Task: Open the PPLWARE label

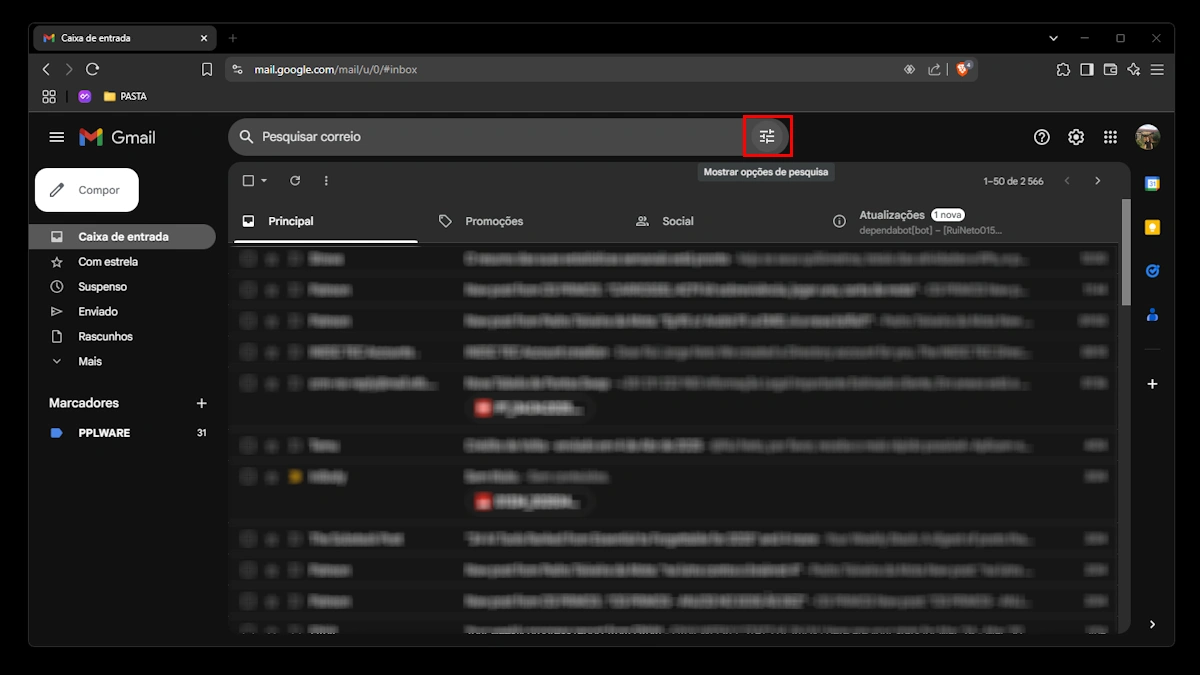Action: coord(104,433)
